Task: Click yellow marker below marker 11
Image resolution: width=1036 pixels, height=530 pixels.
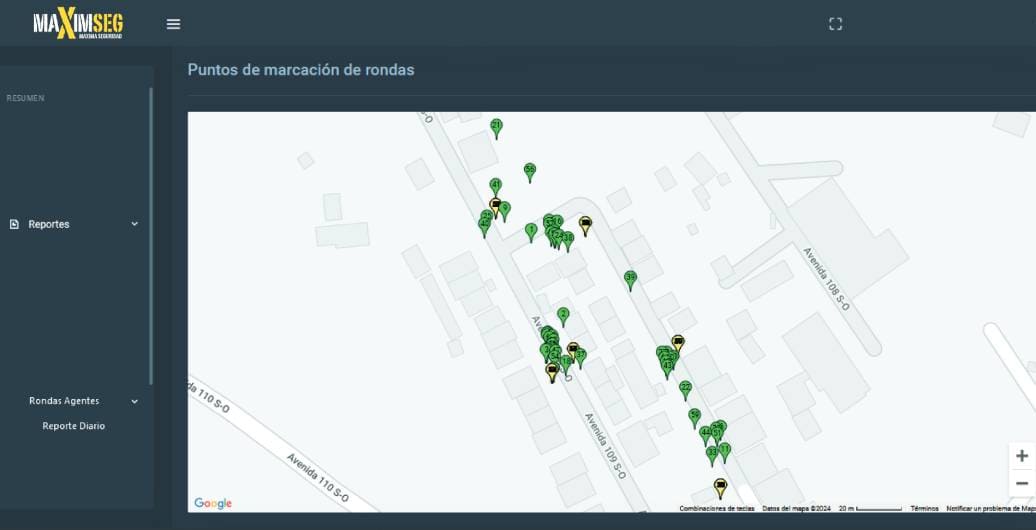Action: (720, 488)
